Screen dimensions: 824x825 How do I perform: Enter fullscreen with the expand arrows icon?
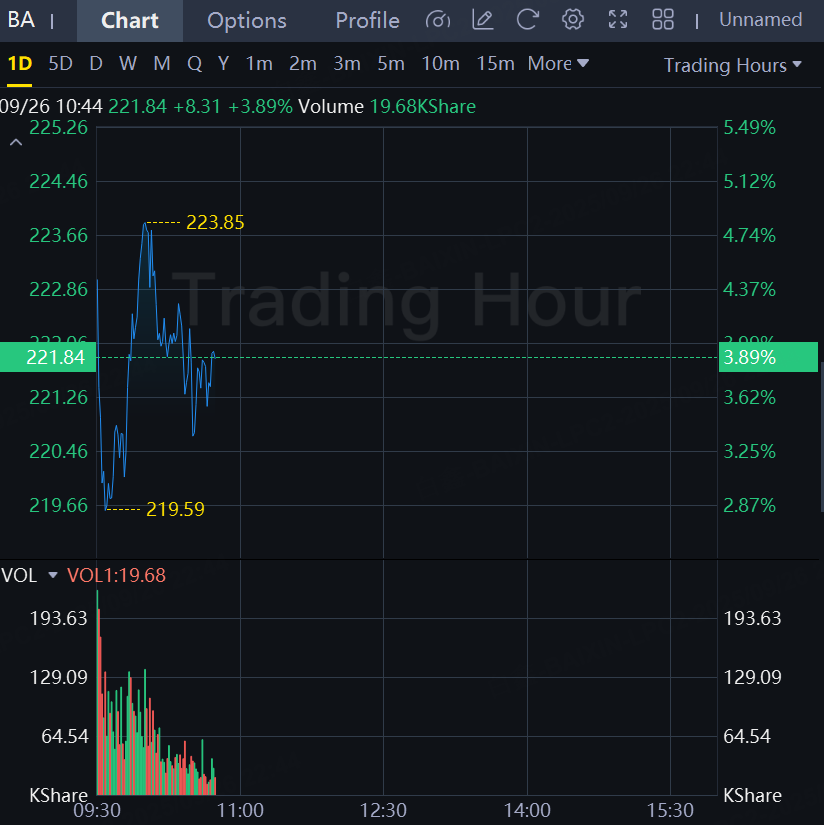coord(618,20)
